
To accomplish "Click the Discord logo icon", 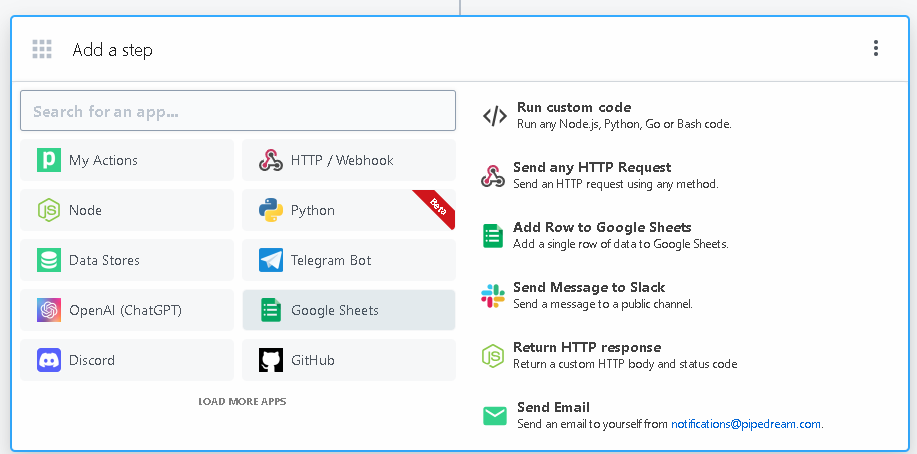I will (49, 360).
